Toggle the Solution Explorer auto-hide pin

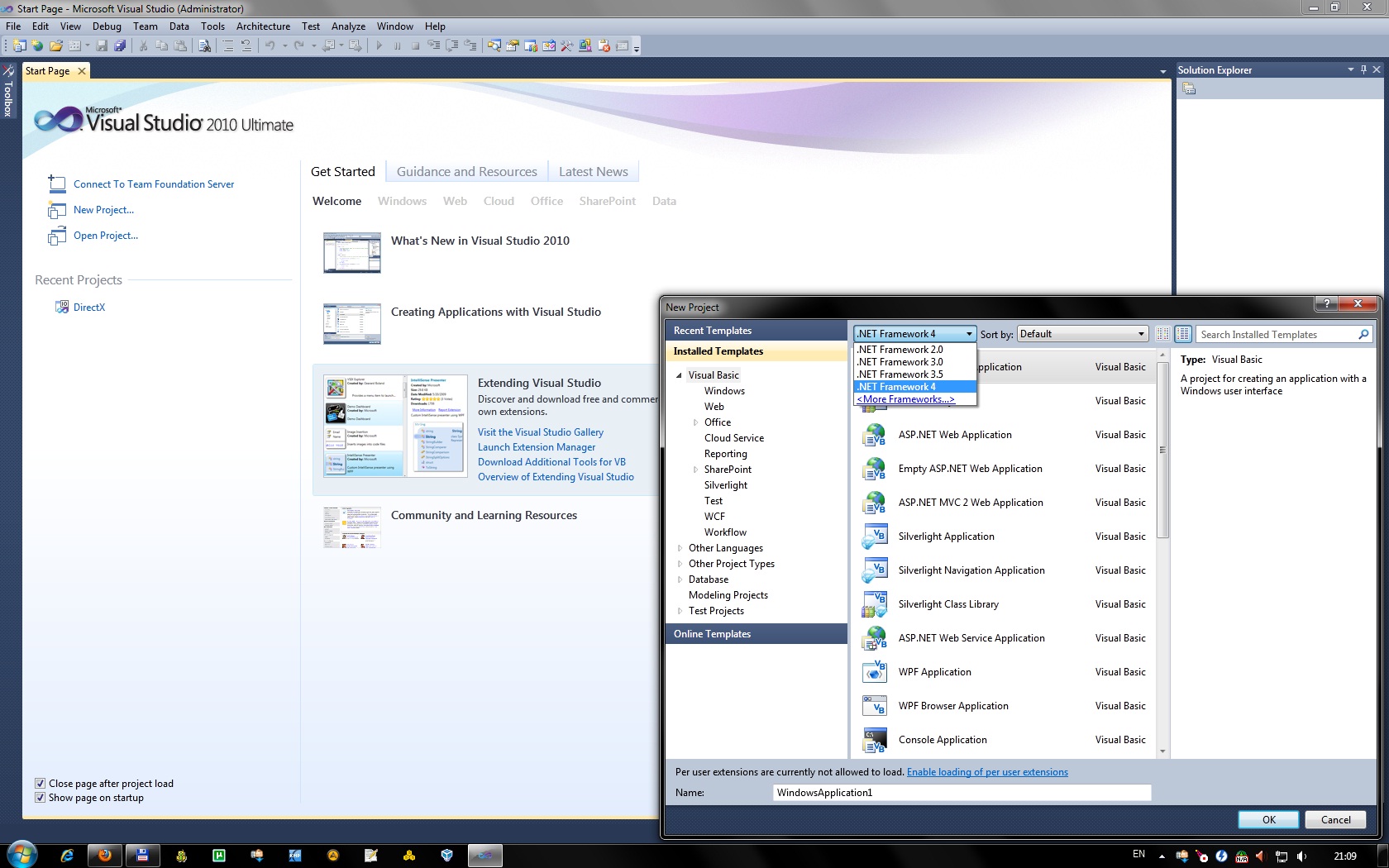[1363, 69]
